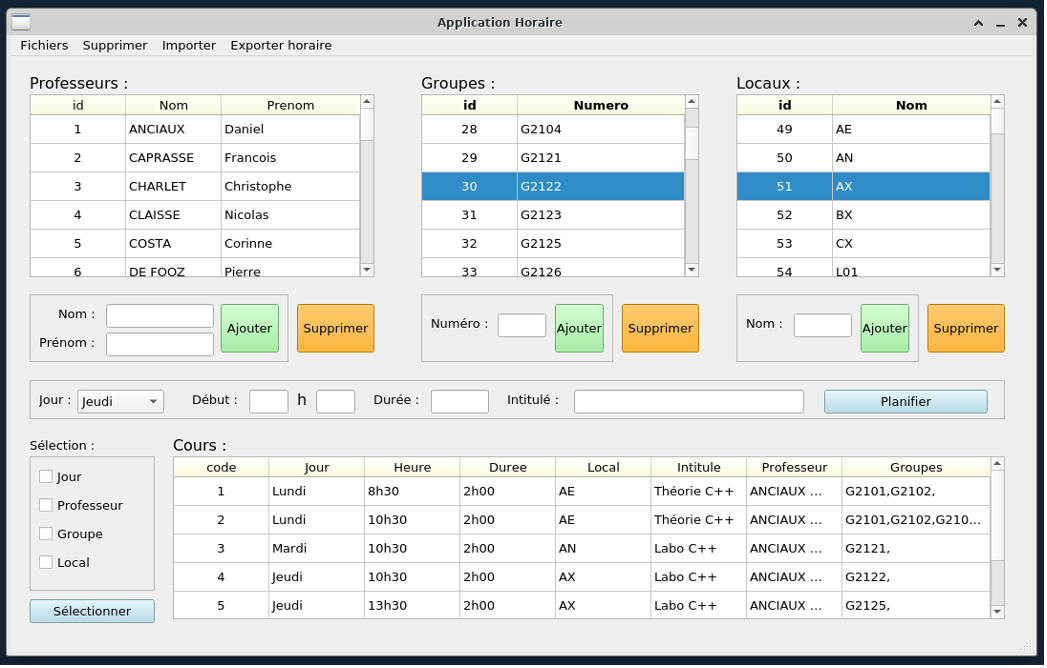Tick the Jour selection checkbox
The image size is (1047, 668).
click(46, 477)
